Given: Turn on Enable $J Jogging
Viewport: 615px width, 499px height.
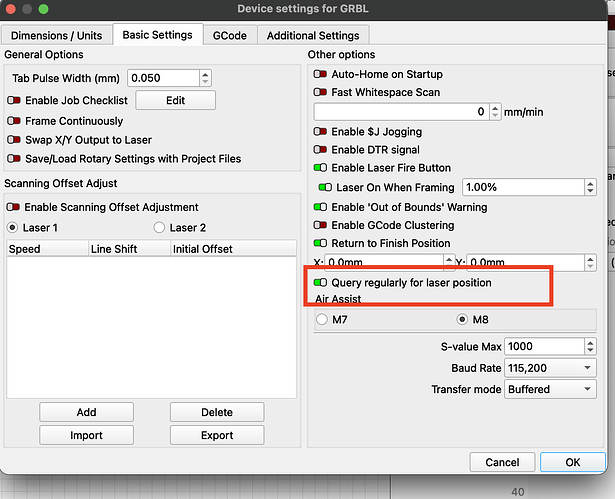Looking at the screenshot, I should pos(321,131).
